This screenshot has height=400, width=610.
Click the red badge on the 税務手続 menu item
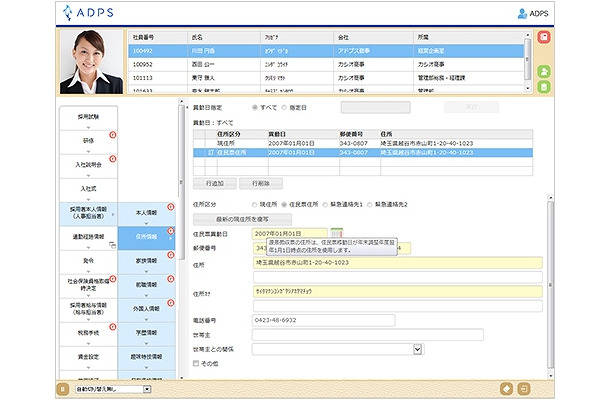113,327
